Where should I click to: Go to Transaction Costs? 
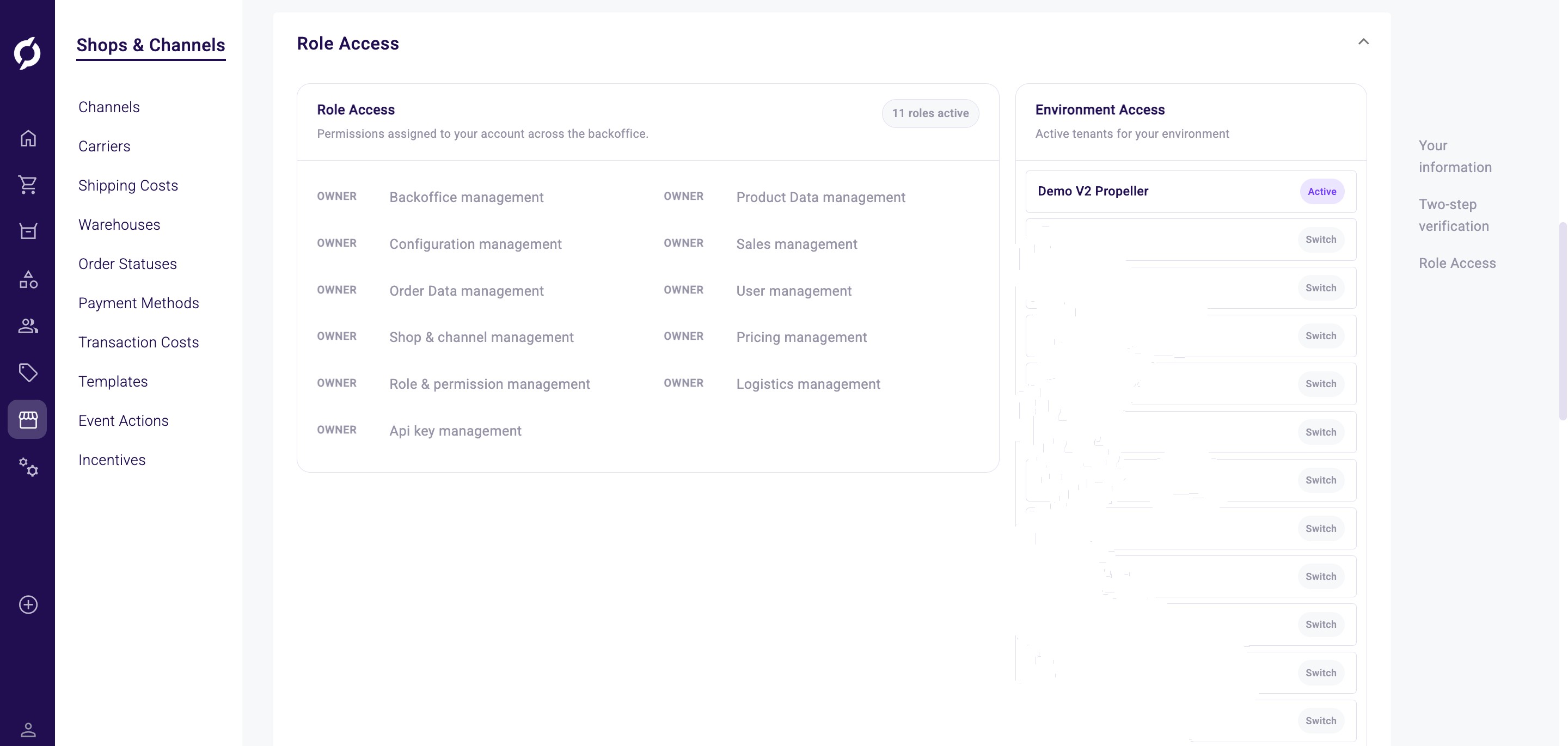tap(139, 343)
